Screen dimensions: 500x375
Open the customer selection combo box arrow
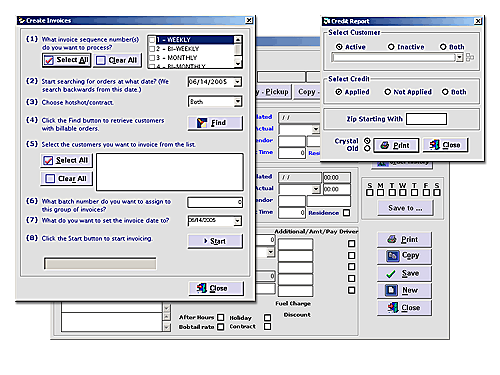pyautogui.click(x=459, y=57)
